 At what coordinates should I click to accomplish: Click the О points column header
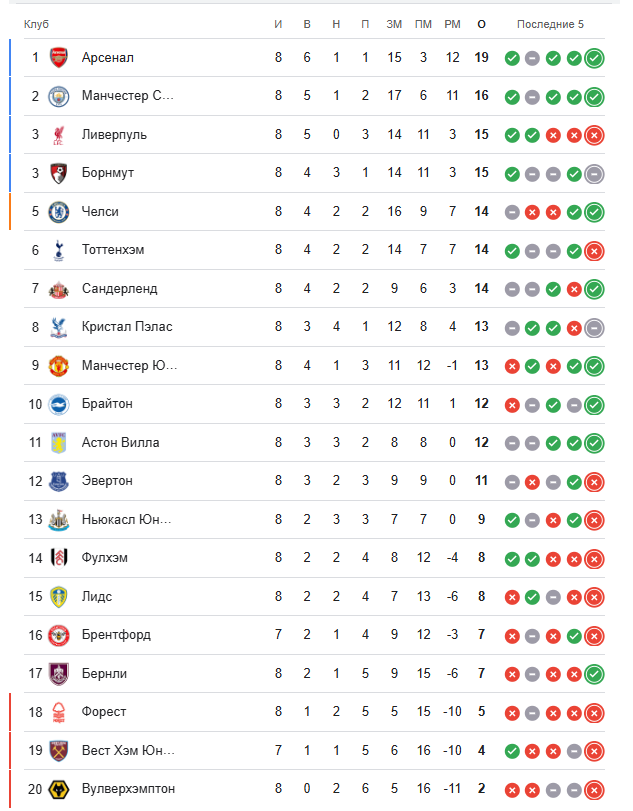482,24
